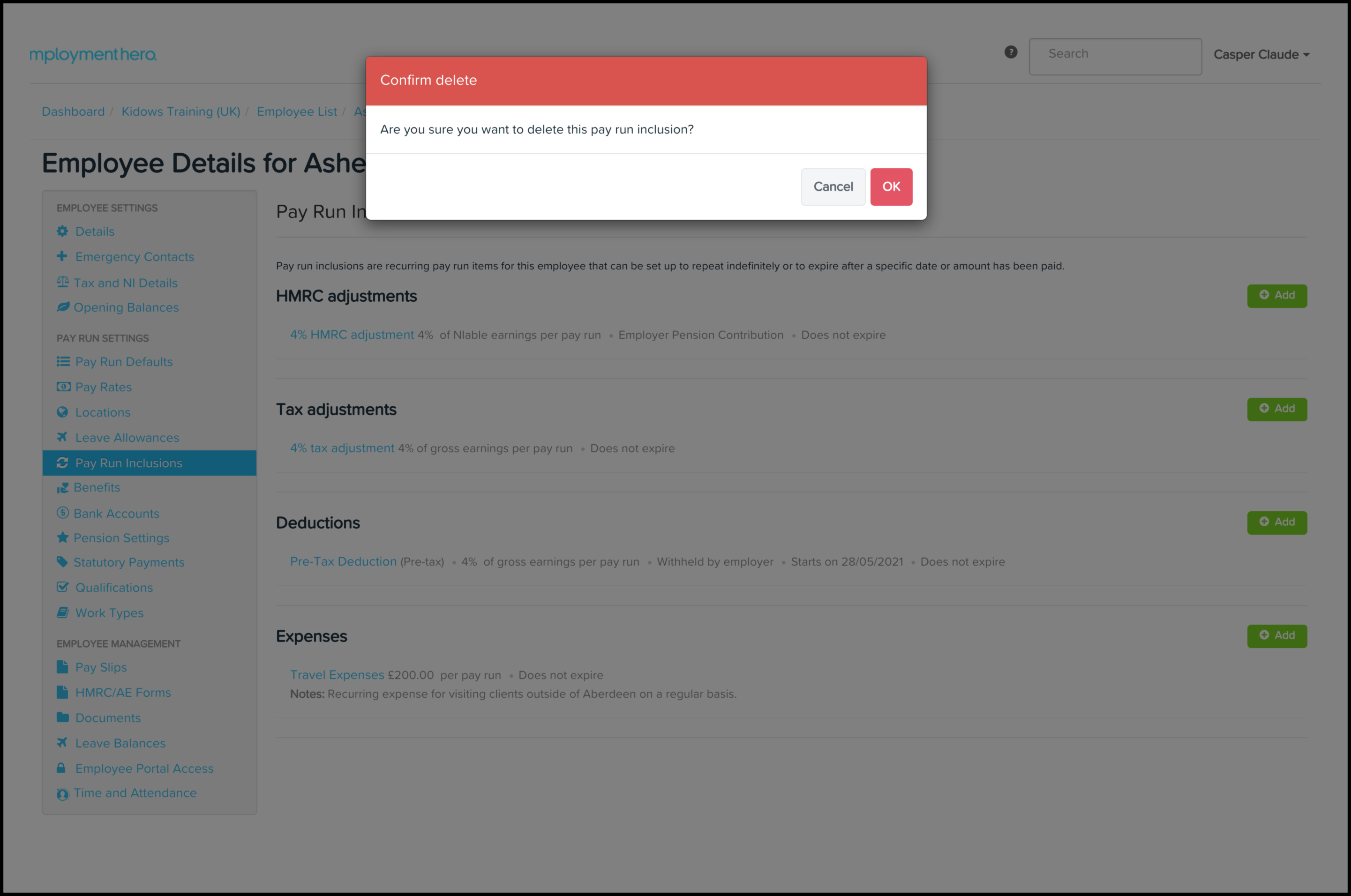Add a new Expenses inclusion
This screenshot has height=896, width=1351.
pos(1276,635)
